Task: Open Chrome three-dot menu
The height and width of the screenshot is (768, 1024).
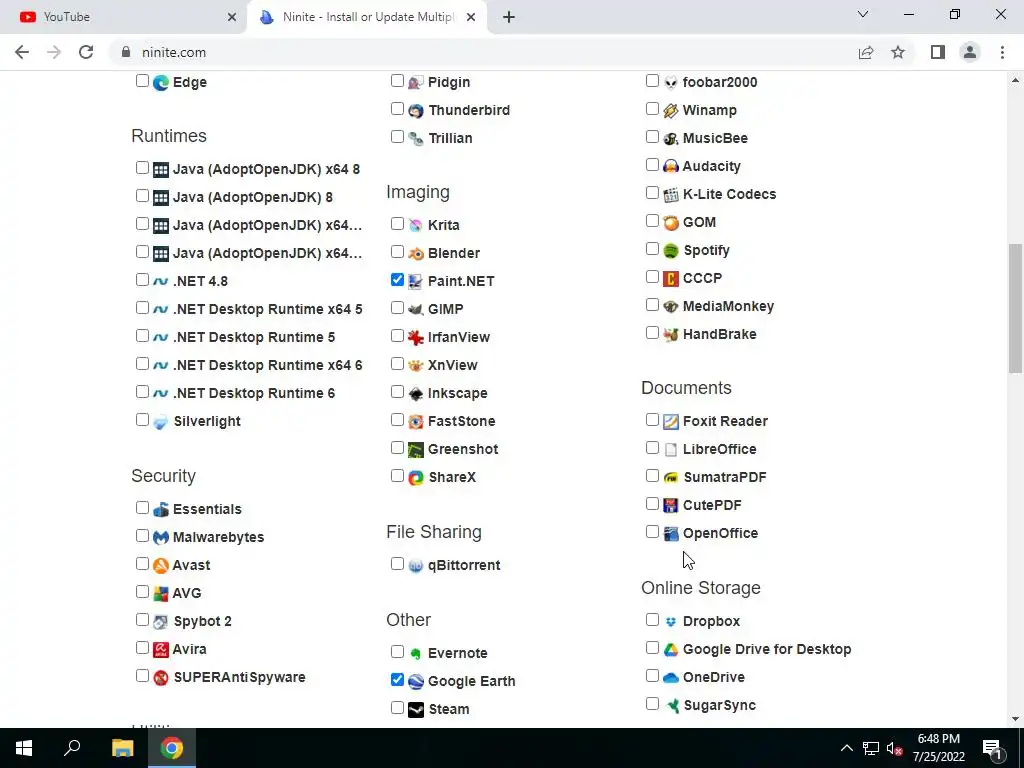Action: pos(1002,52)
